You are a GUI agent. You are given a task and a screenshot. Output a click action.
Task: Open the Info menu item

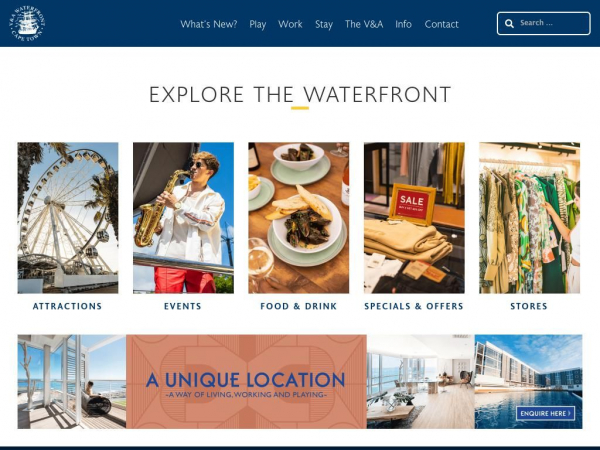tap(403, 24)
